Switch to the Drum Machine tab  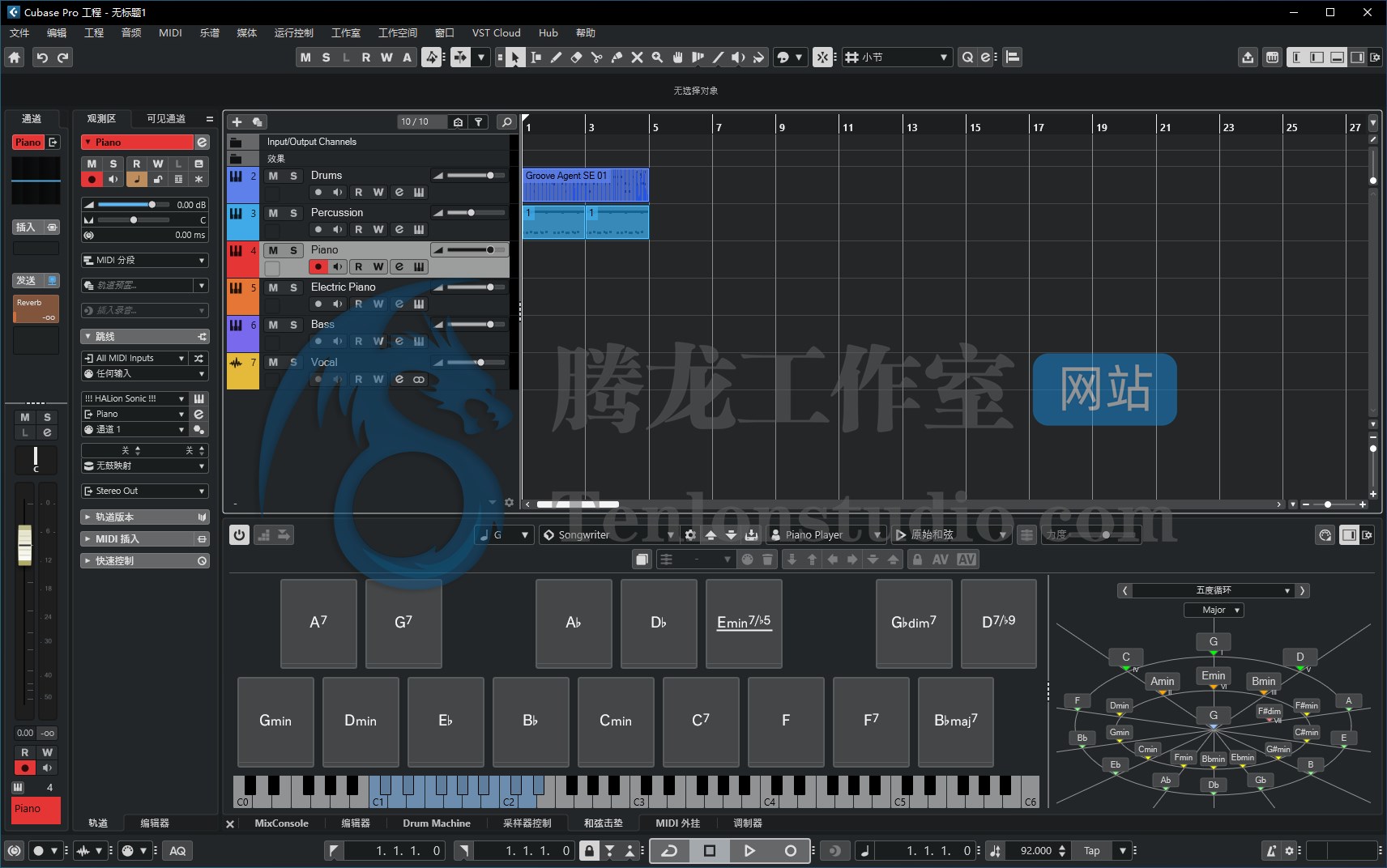tap(436, 823)
